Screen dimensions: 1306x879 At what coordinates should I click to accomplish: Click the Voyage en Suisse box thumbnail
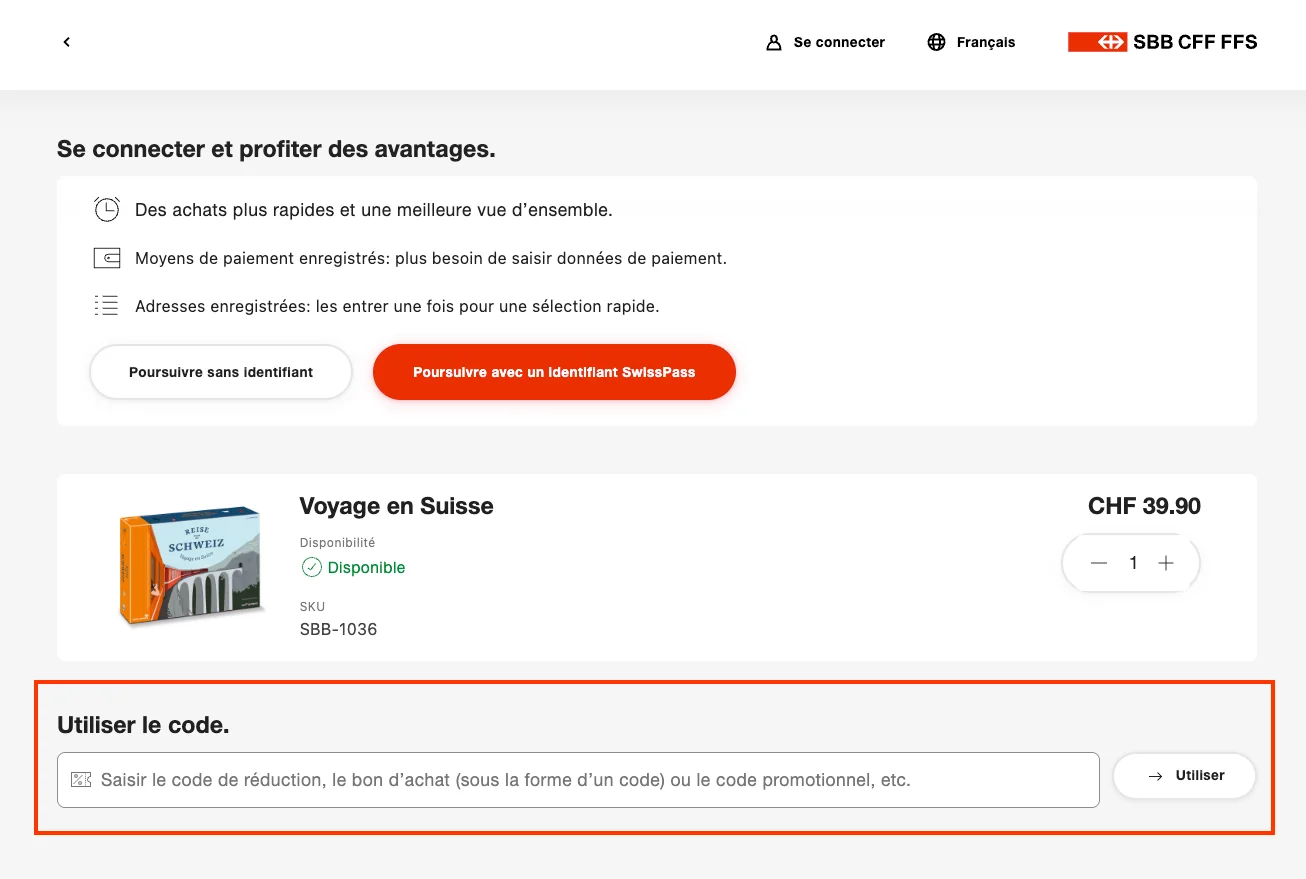pyautogui.click(x=190, y=565)
